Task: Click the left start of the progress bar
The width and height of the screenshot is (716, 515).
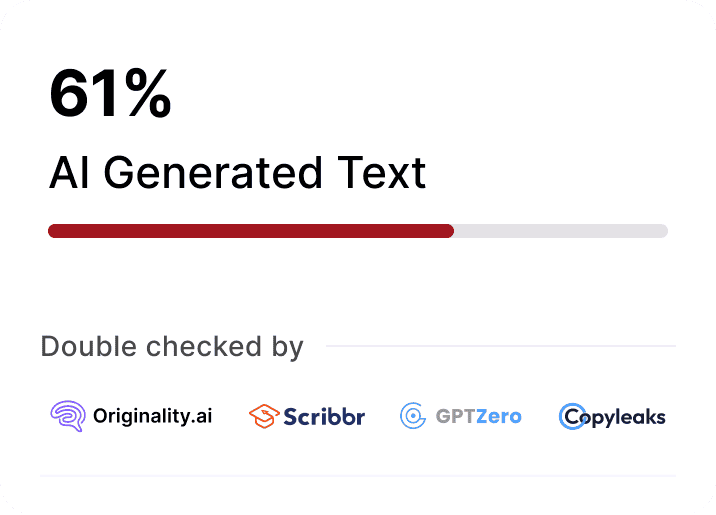Action: coord(53,231)
